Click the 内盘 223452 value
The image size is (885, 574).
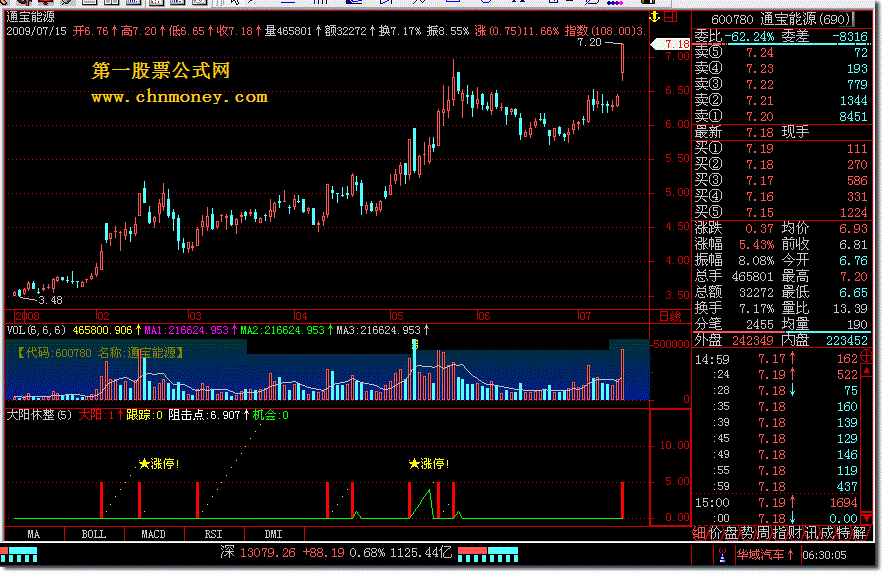pyautogui.click(x=847, y=341)
